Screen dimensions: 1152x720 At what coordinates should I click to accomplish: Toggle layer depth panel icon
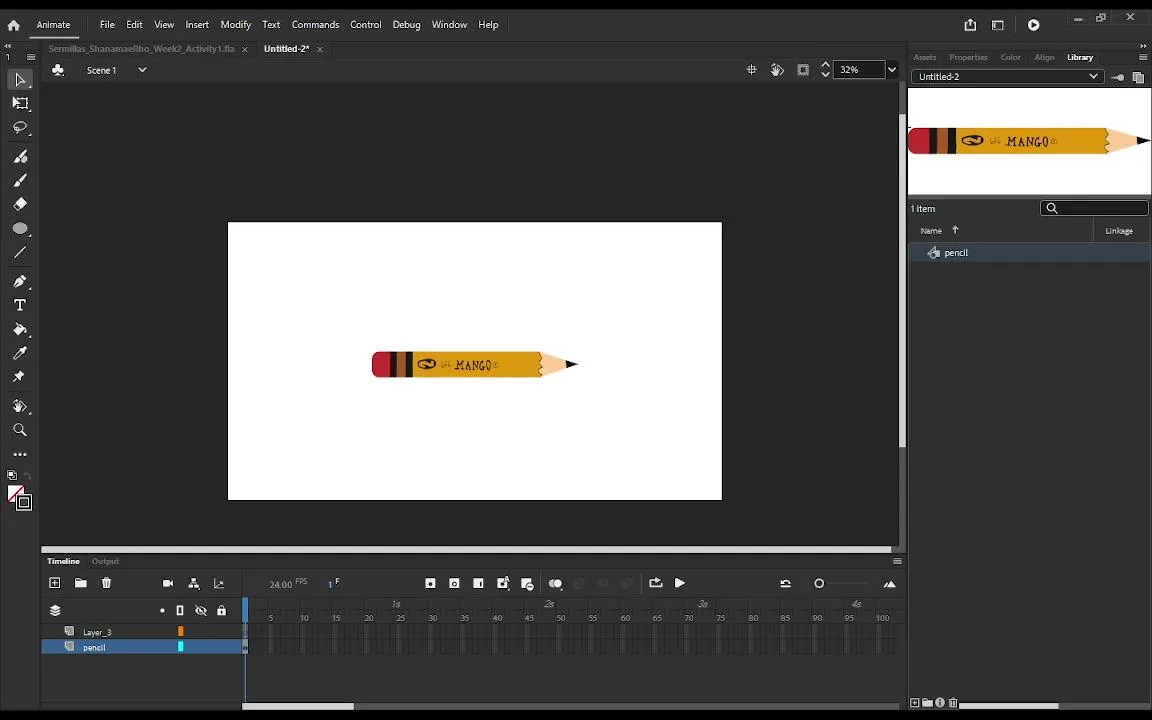point(219,583)
